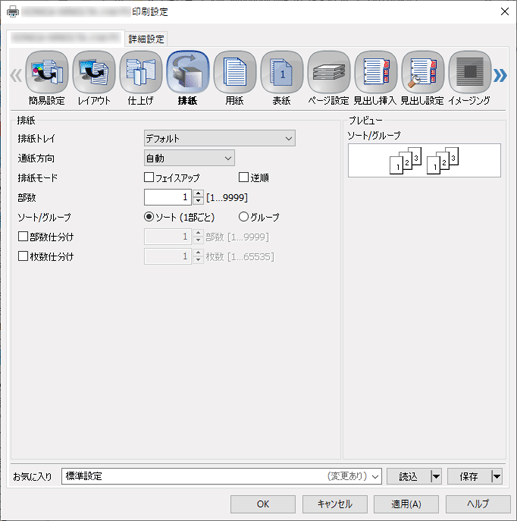517x521 pixels.
Task: Open the 読込 button's dropdown arrow
Action: click(x=436, y=476)
